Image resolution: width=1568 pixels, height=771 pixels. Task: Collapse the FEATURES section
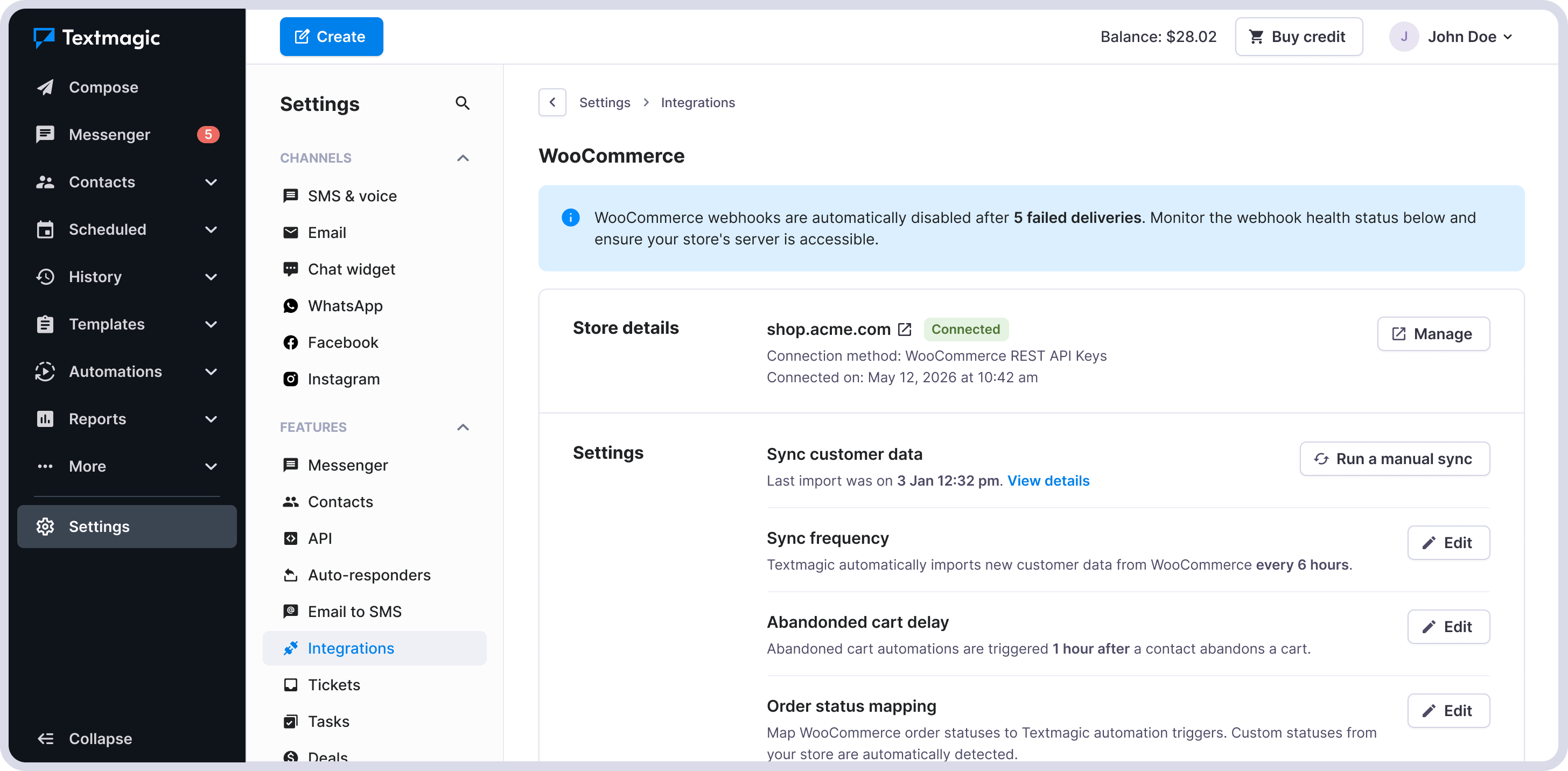(x=463, y=427)
